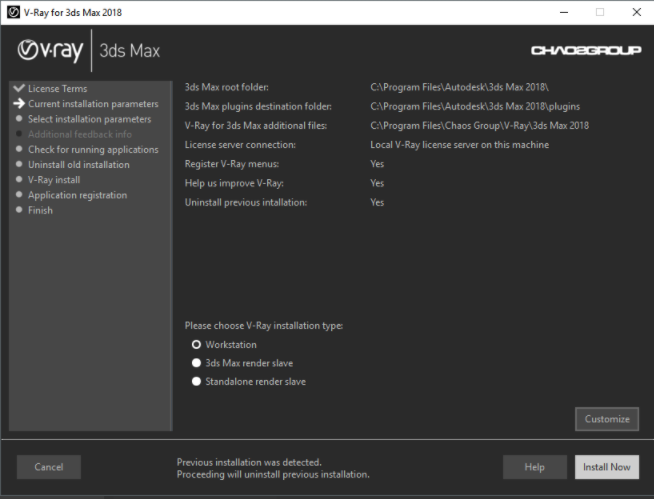Viewport: 654px width, 499px height.
Task: Open the Help button
Action: (x=535, y=467)
